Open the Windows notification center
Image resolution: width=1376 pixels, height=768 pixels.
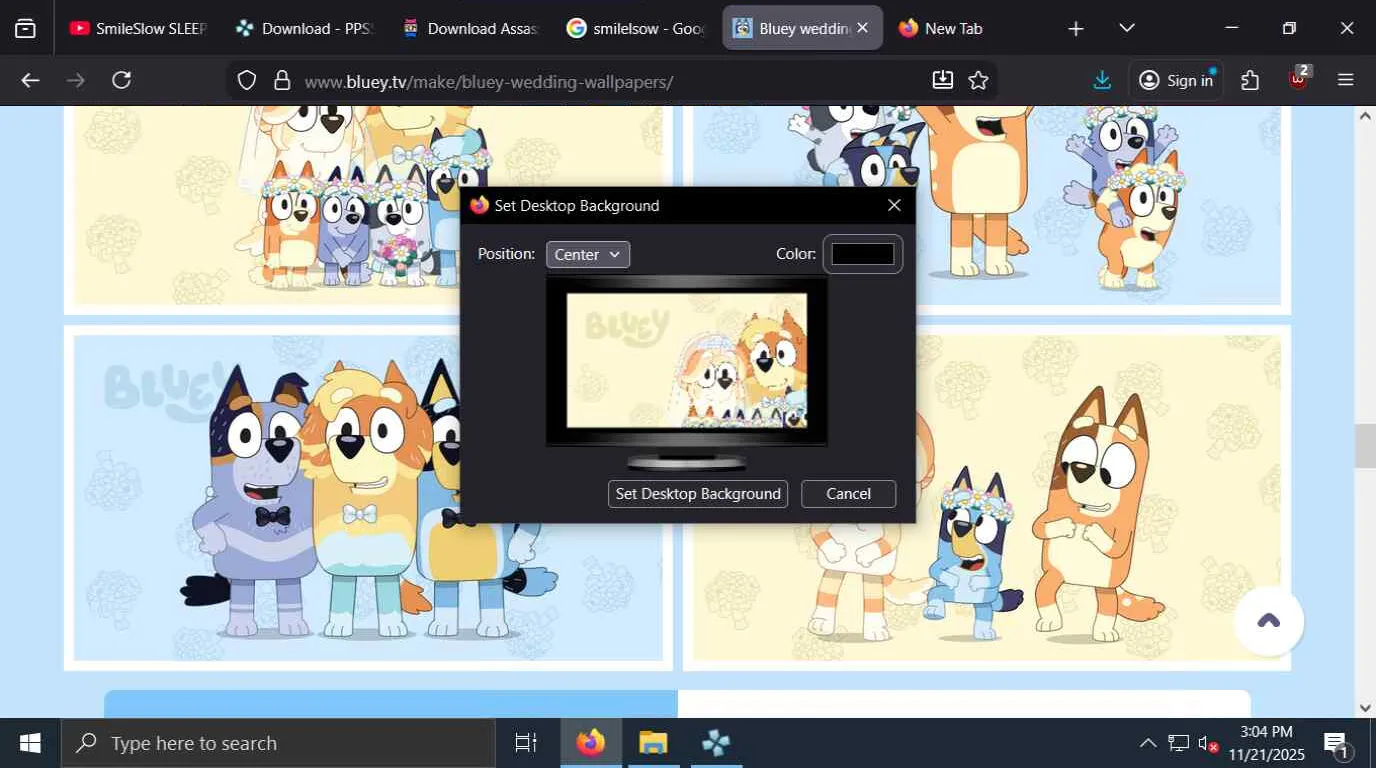point(1337,743)
